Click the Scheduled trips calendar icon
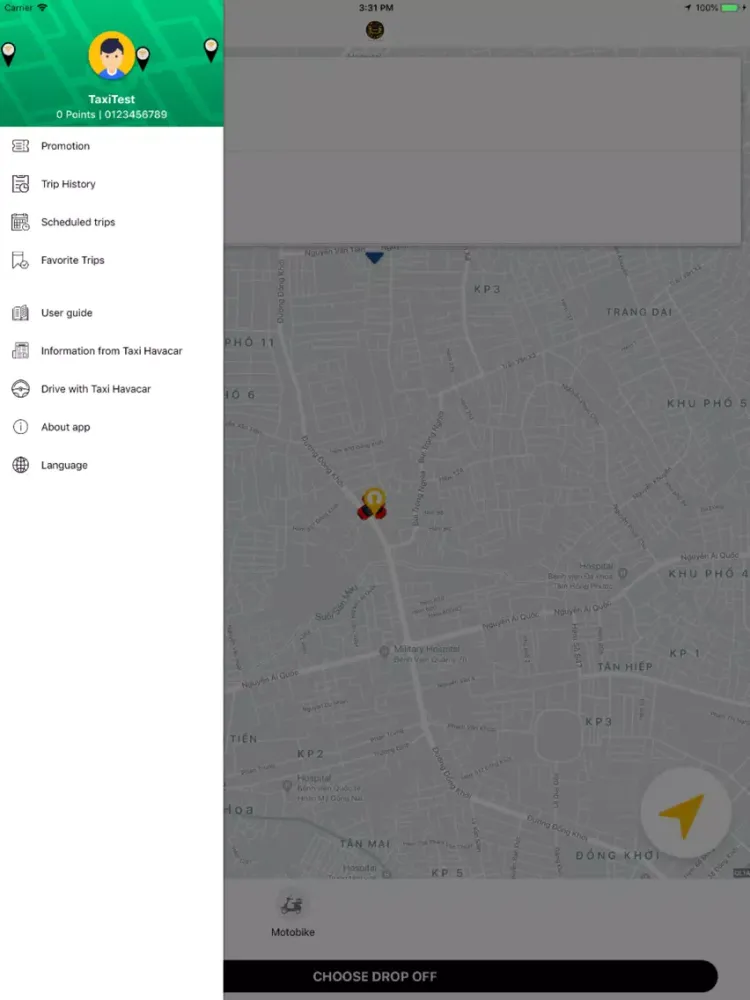This screenshot has height=1000, width=750. (20, 222)
